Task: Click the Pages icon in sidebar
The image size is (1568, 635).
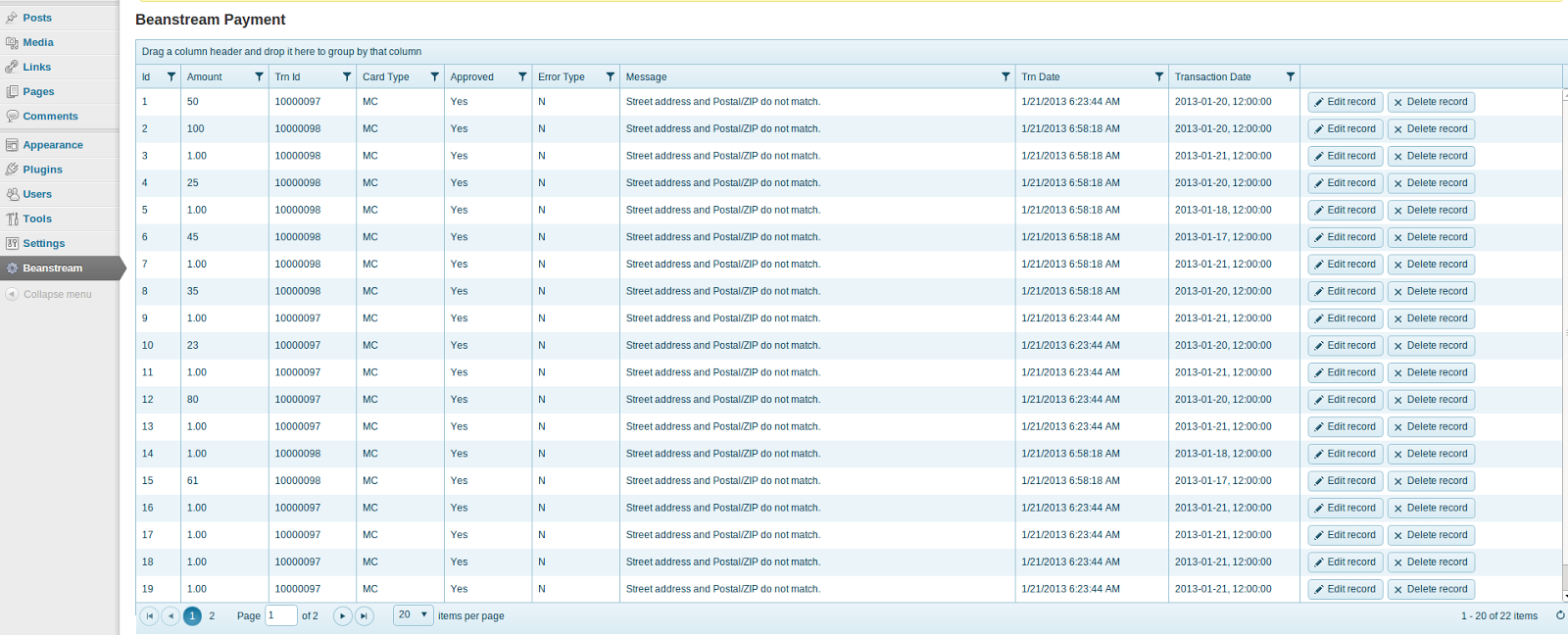Action: point(12,91)
